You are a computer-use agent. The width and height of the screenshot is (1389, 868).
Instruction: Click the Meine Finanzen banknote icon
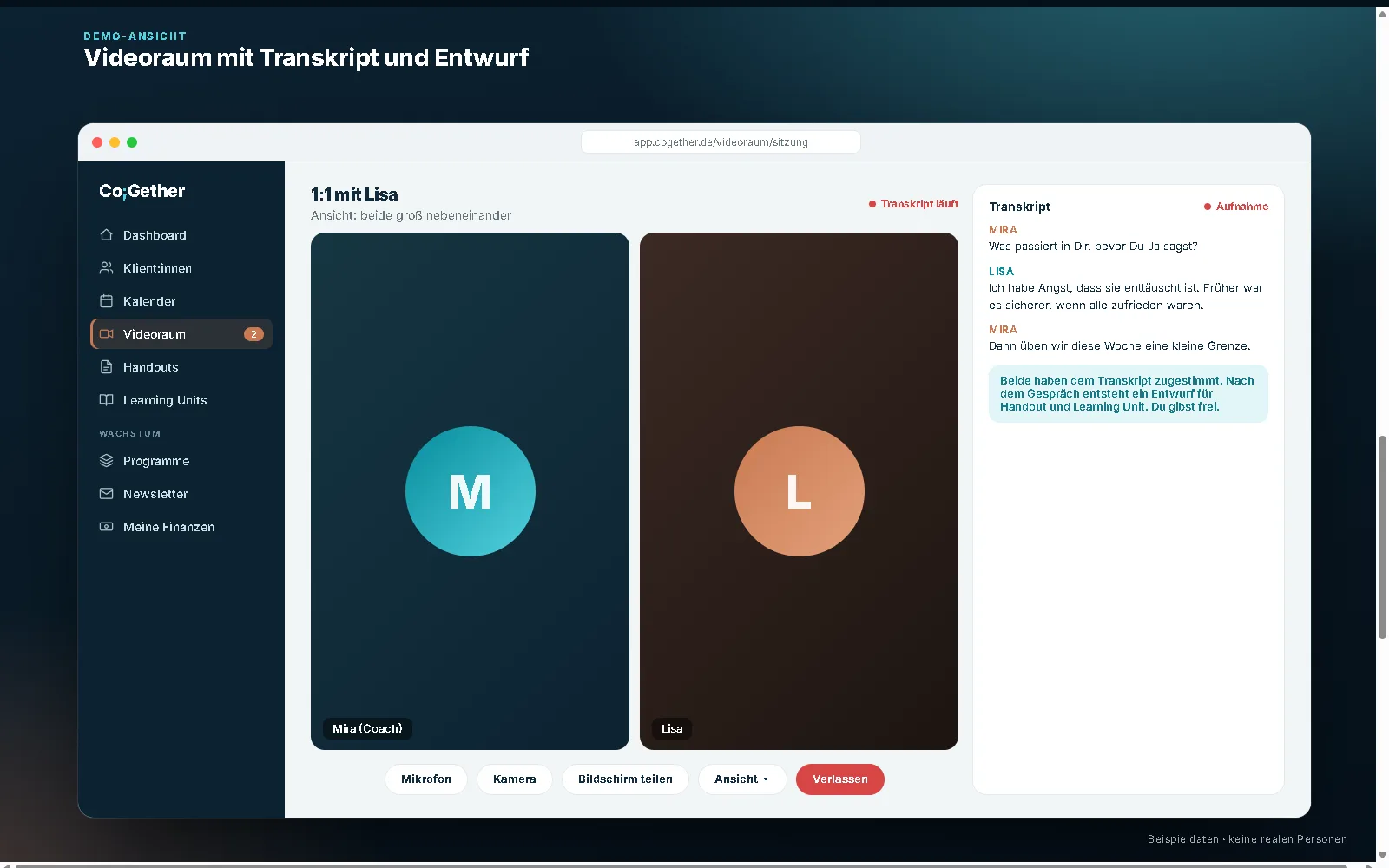[x=107, y=527]
